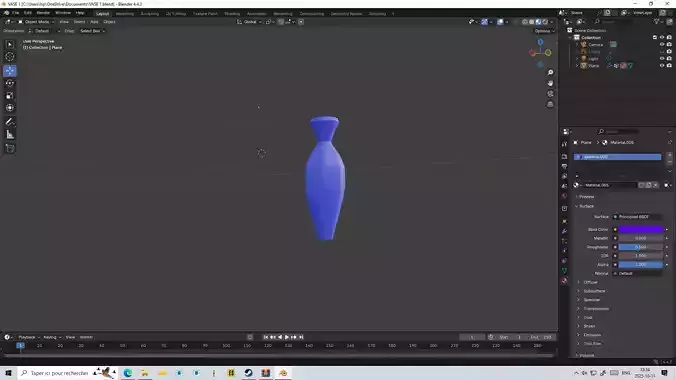Open the Object Data green triangle tab
Screen dimensions: 676x380
click(564, 270)
